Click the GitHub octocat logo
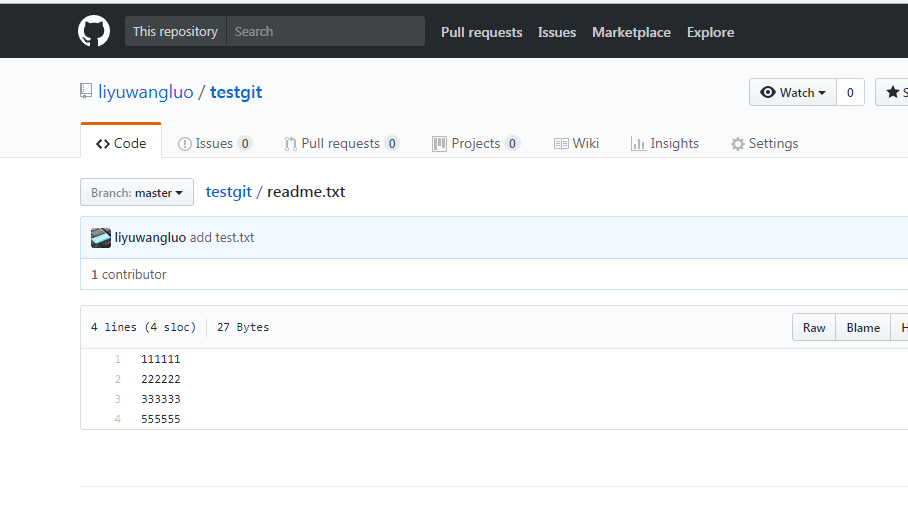Viewport: 908px width, 524px height. coord(94,31)
